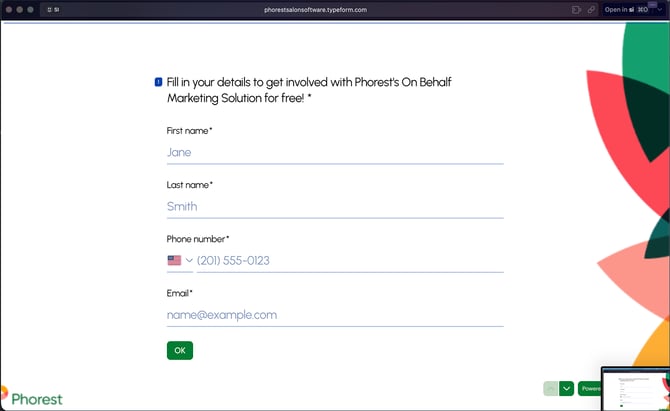Image resolution: width=670 pixels, height=411 pixels.
Task: Click the 'Email' label
Action: pos(179,293)
